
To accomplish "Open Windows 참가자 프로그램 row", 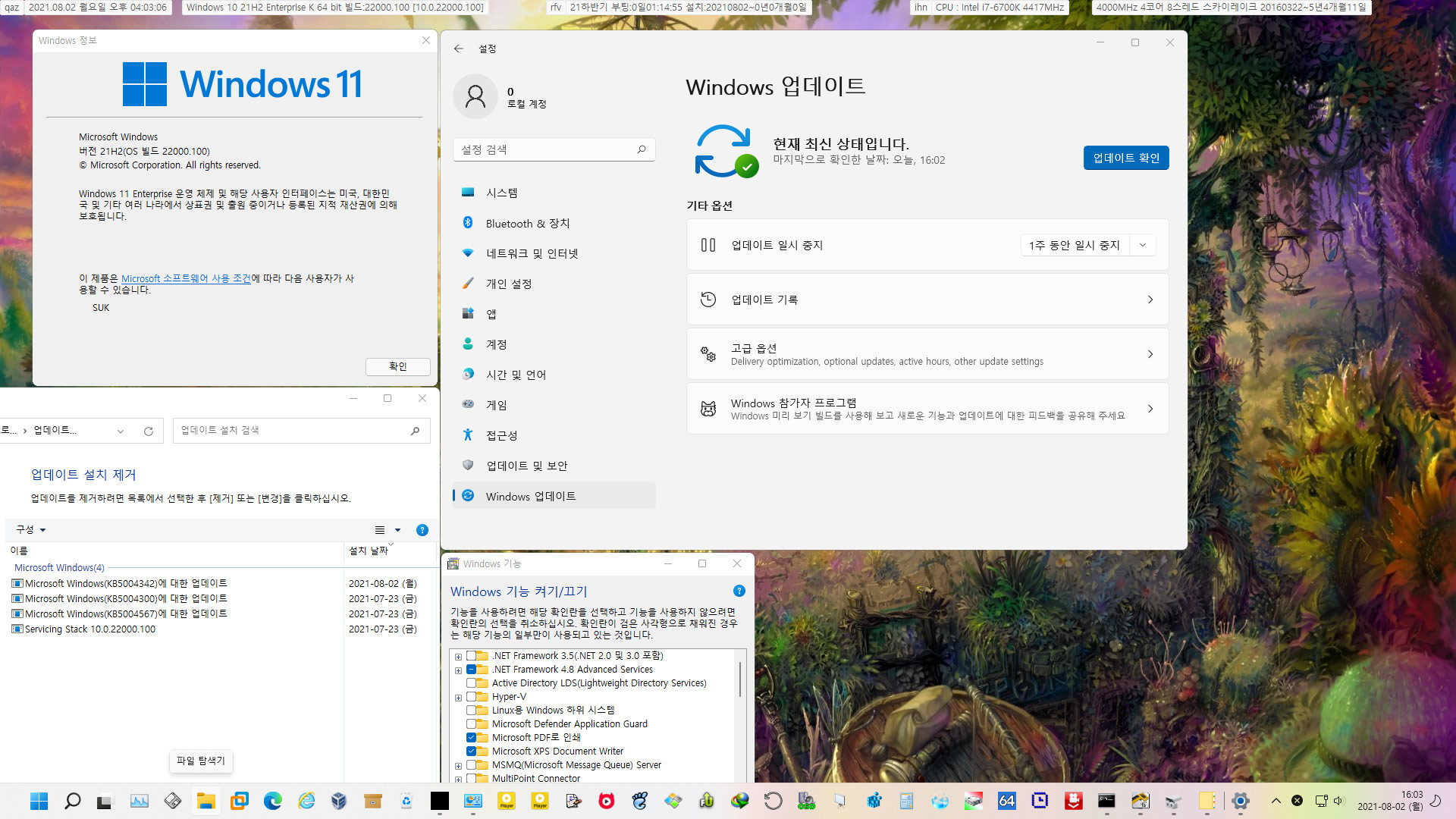I will coord(927,409).
